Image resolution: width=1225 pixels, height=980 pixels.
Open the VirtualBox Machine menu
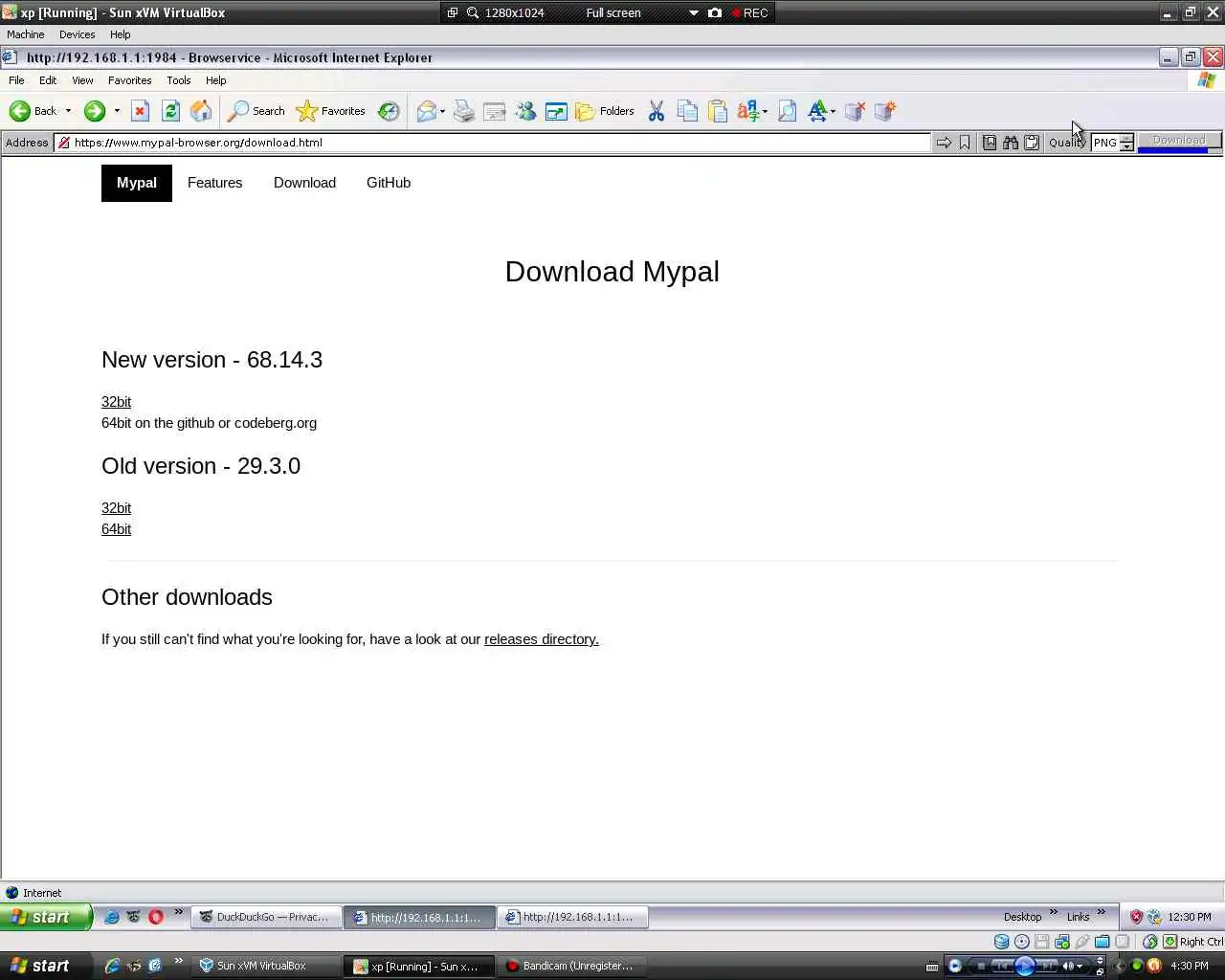click(26, 34)
